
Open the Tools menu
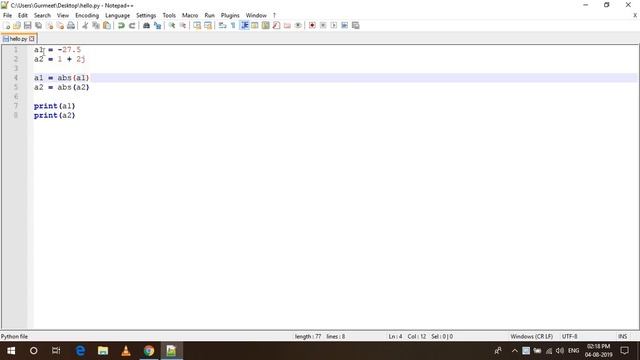[169, 15]
